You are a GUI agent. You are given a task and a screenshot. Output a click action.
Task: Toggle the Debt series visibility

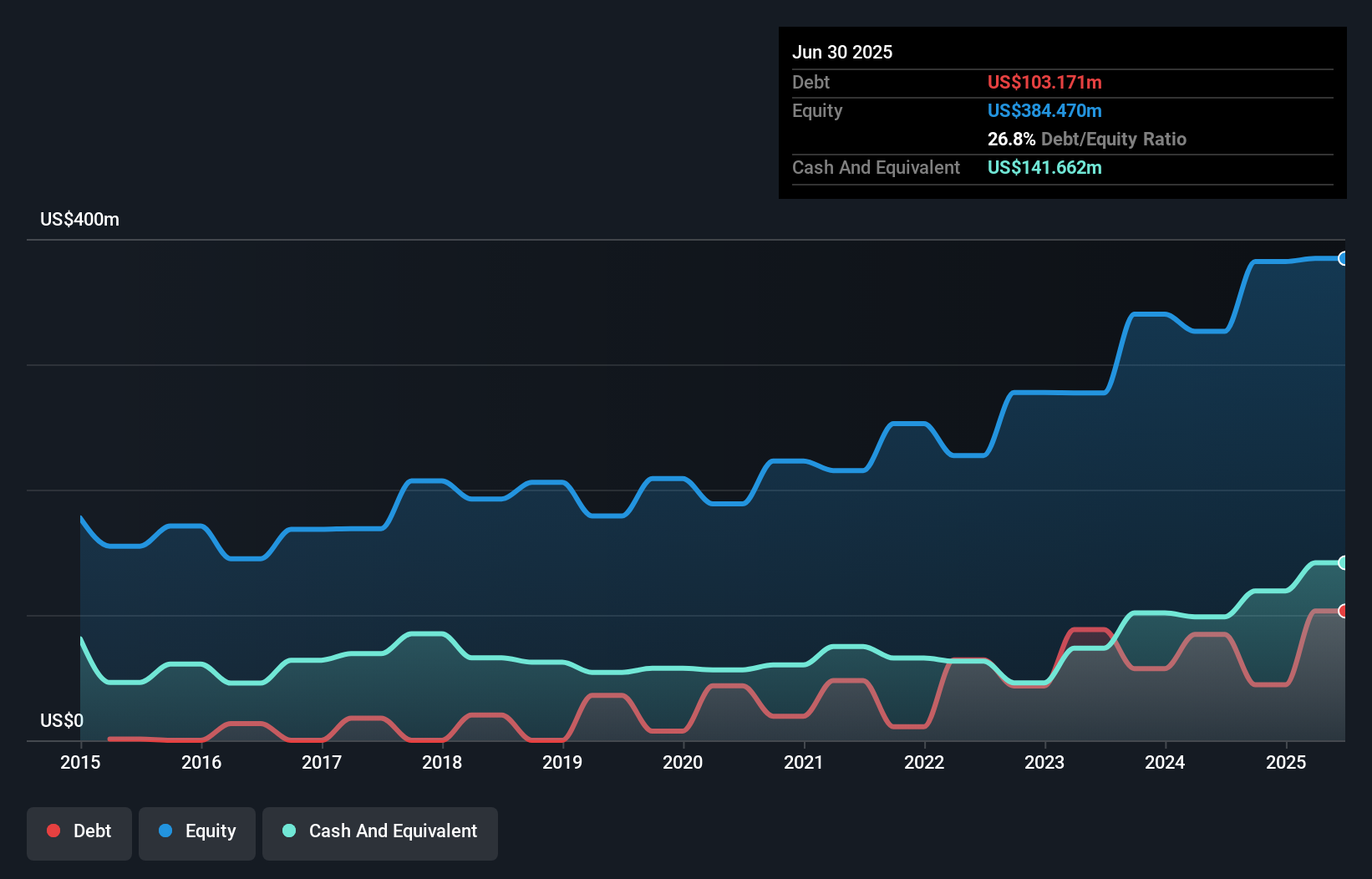click(x=79, y=832)
